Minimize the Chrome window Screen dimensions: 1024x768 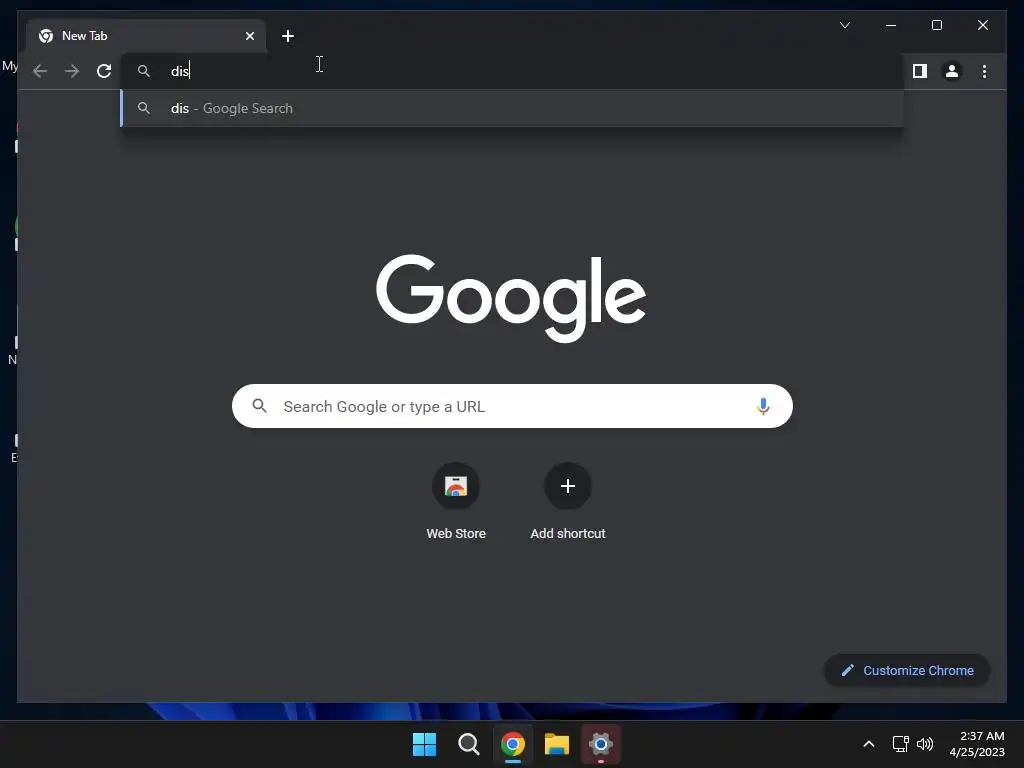(x=891, y=25)
